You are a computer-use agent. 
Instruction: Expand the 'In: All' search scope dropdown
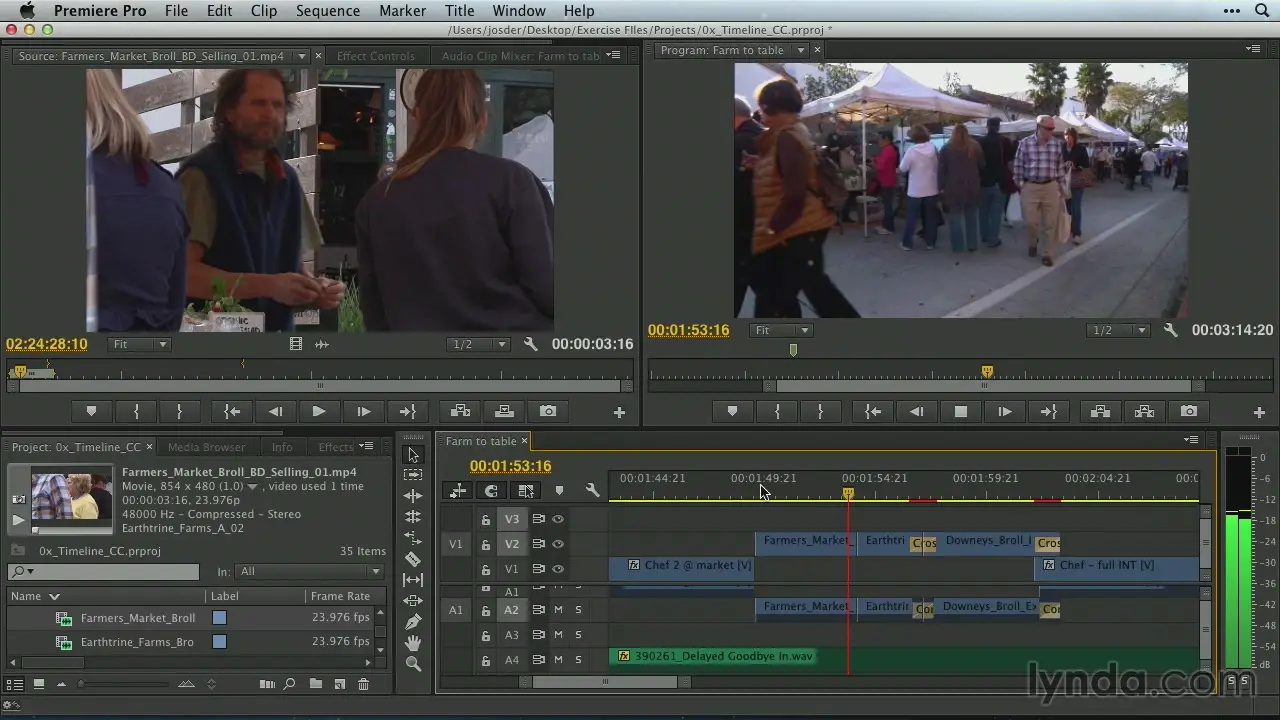[309, 571]
